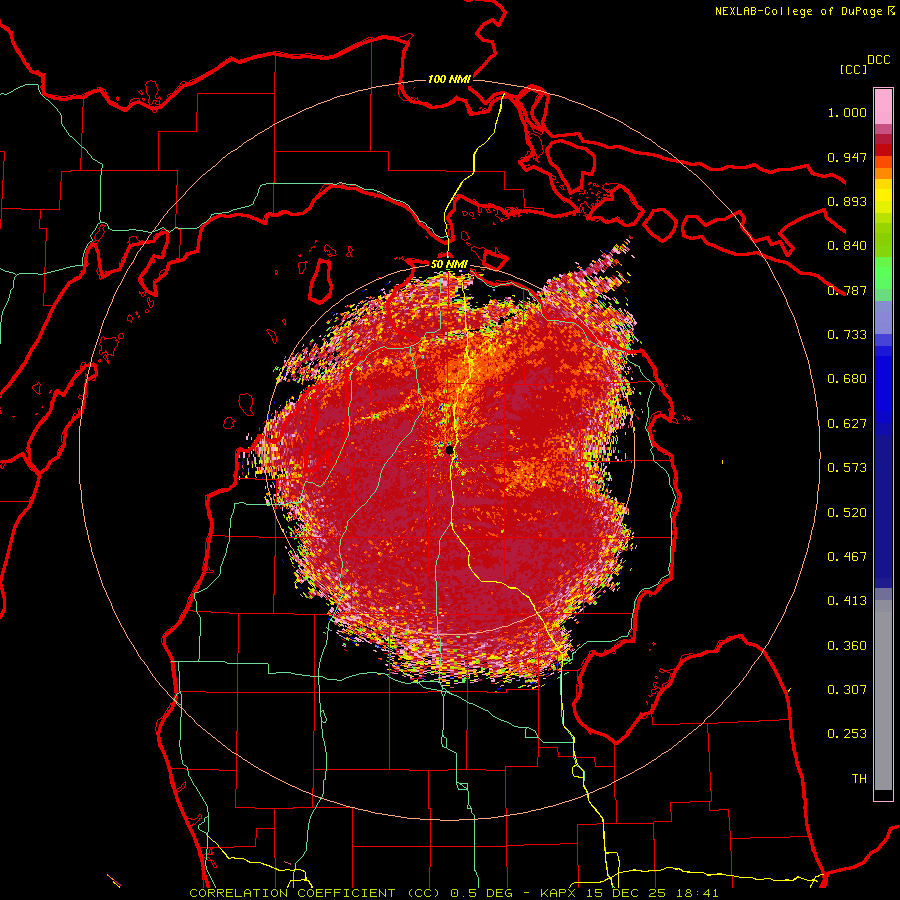This screenshot has width=900, height=900.
Task: Click the 0.787 color scale value
Action: 847,290
